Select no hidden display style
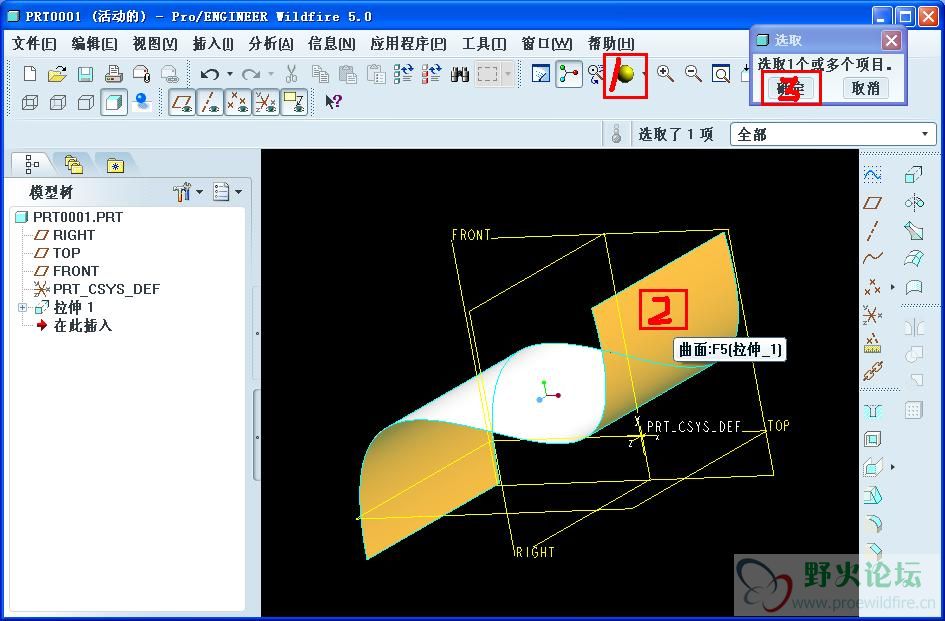Screen dimensions: 945x621 point(86,102)
